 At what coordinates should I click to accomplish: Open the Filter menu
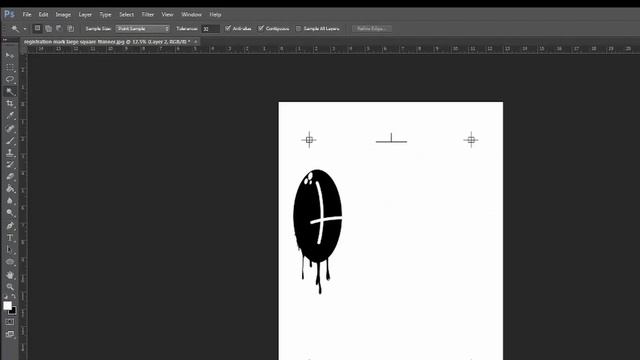click(x=148, y=14)
